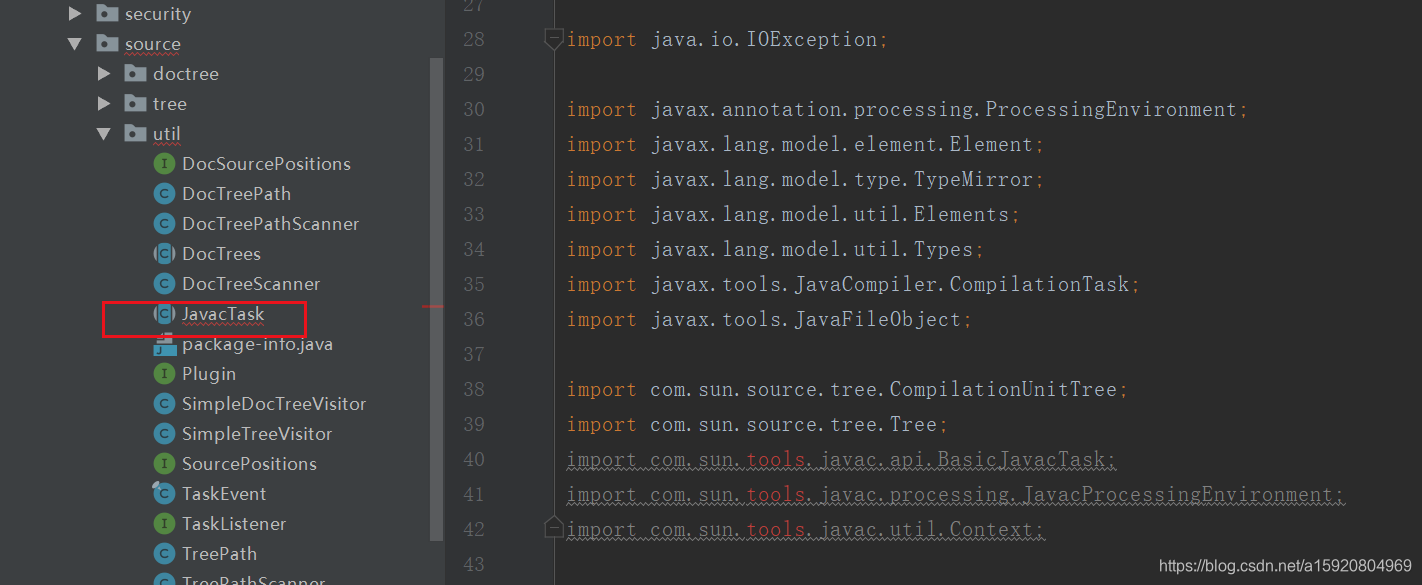
Task: Click DocTreeScanner class icon
Action: [164, 284]
